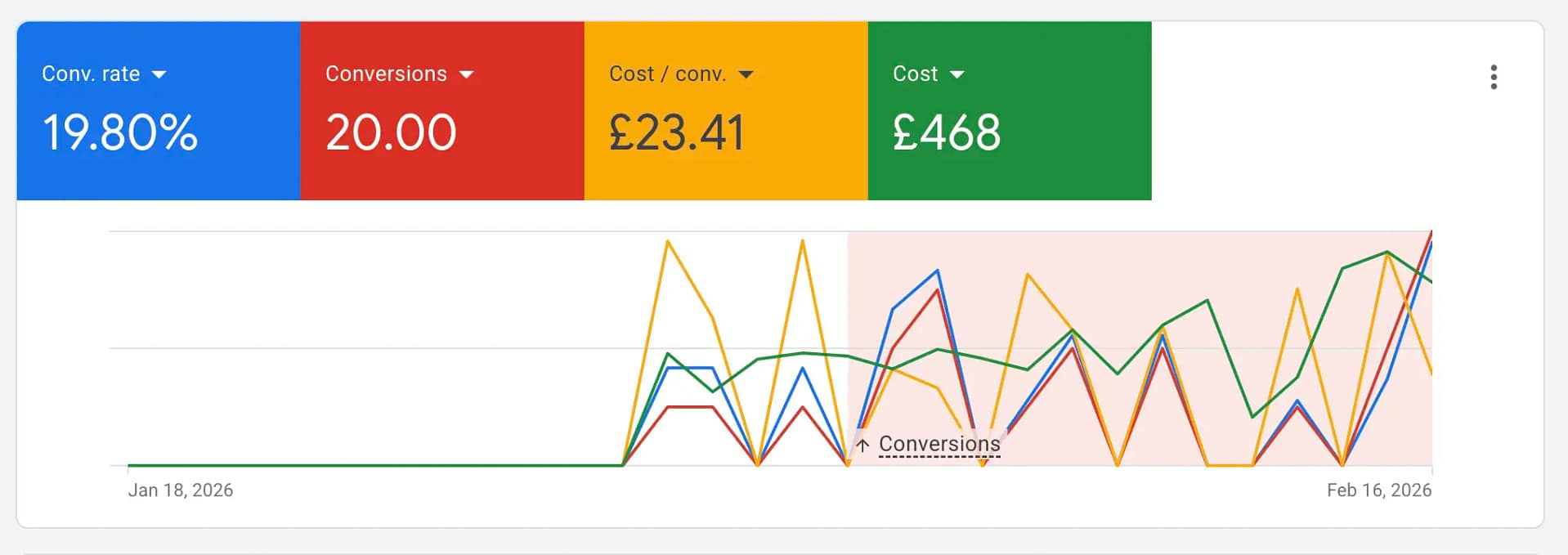Click the Feb 16, 2026 end date label
This screenshot has height=555, width=1568.
coord(1378,490)
